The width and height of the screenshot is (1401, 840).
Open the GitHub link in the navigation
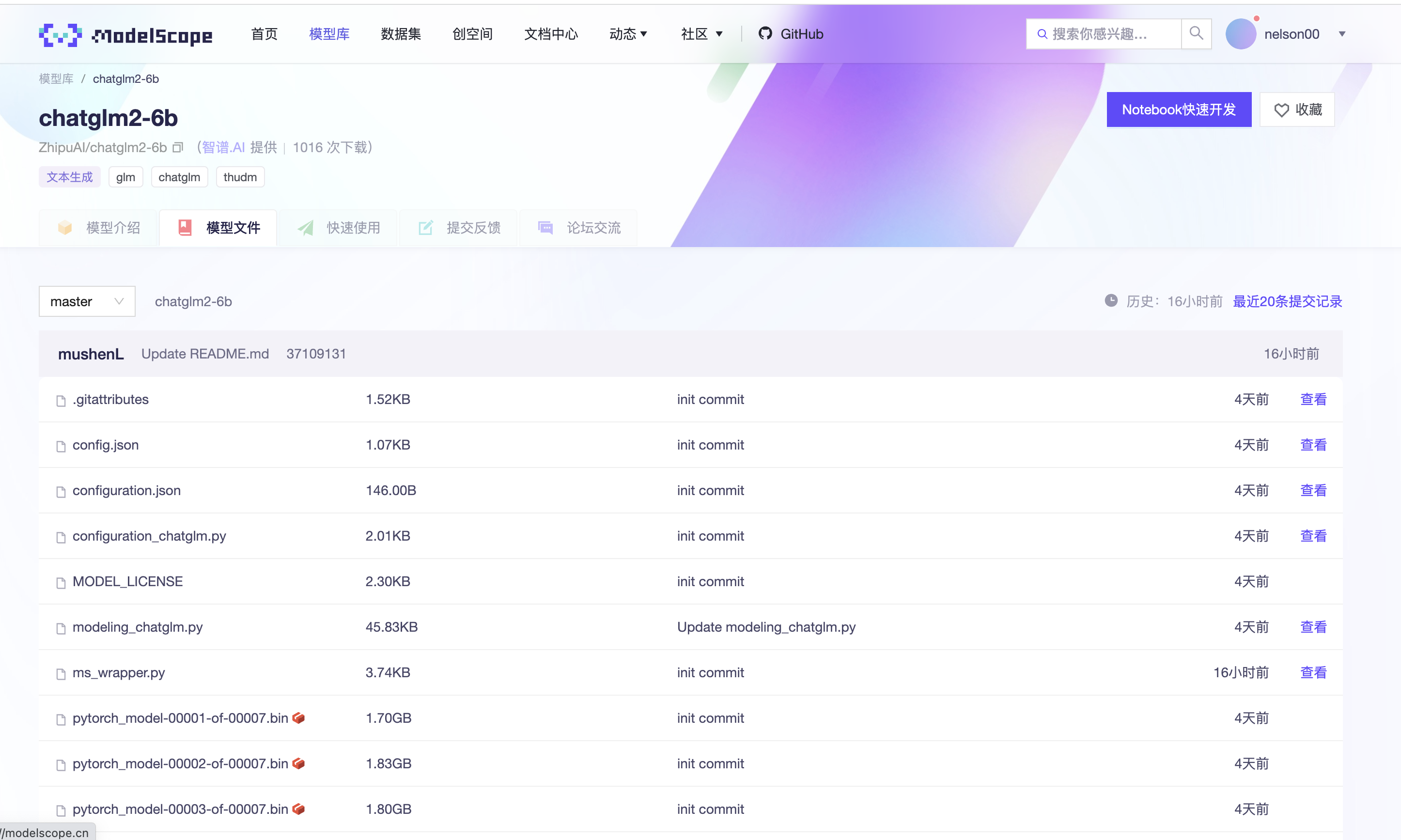click(x=791, y=34)
